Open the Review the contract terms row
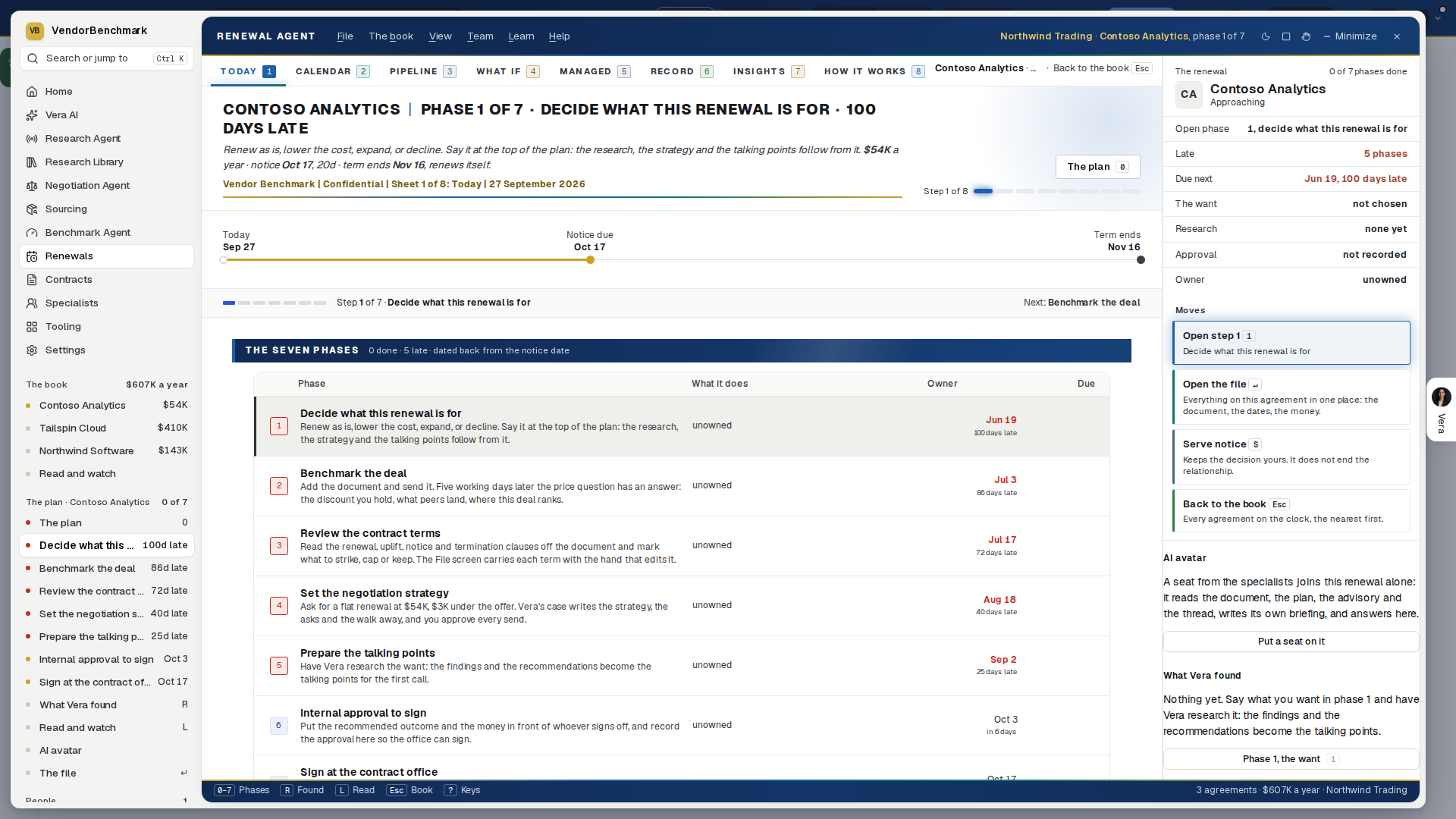Image resolution: width=1456 pixels, height=819 pixels. pyautogui.click(x=682, y=546)
